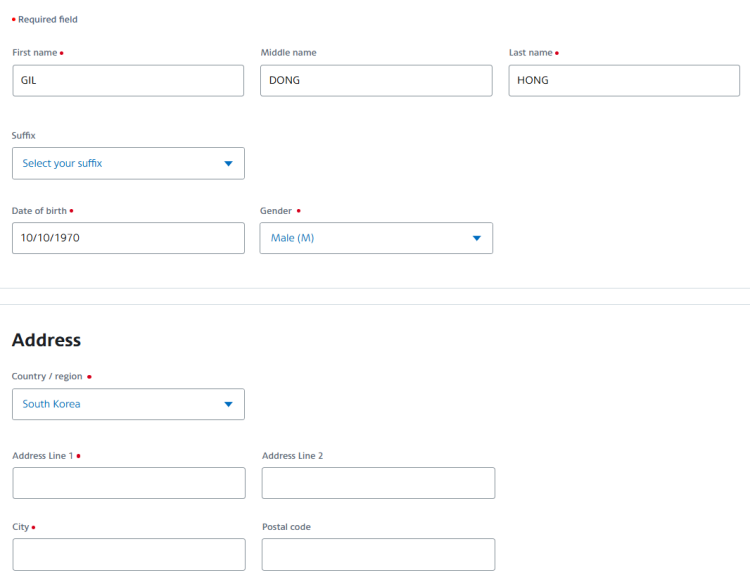This screenshot has height=582, width=750.
Task: Click the 'Select your suffix' placeholder text
Action: [x=62, y=163]
